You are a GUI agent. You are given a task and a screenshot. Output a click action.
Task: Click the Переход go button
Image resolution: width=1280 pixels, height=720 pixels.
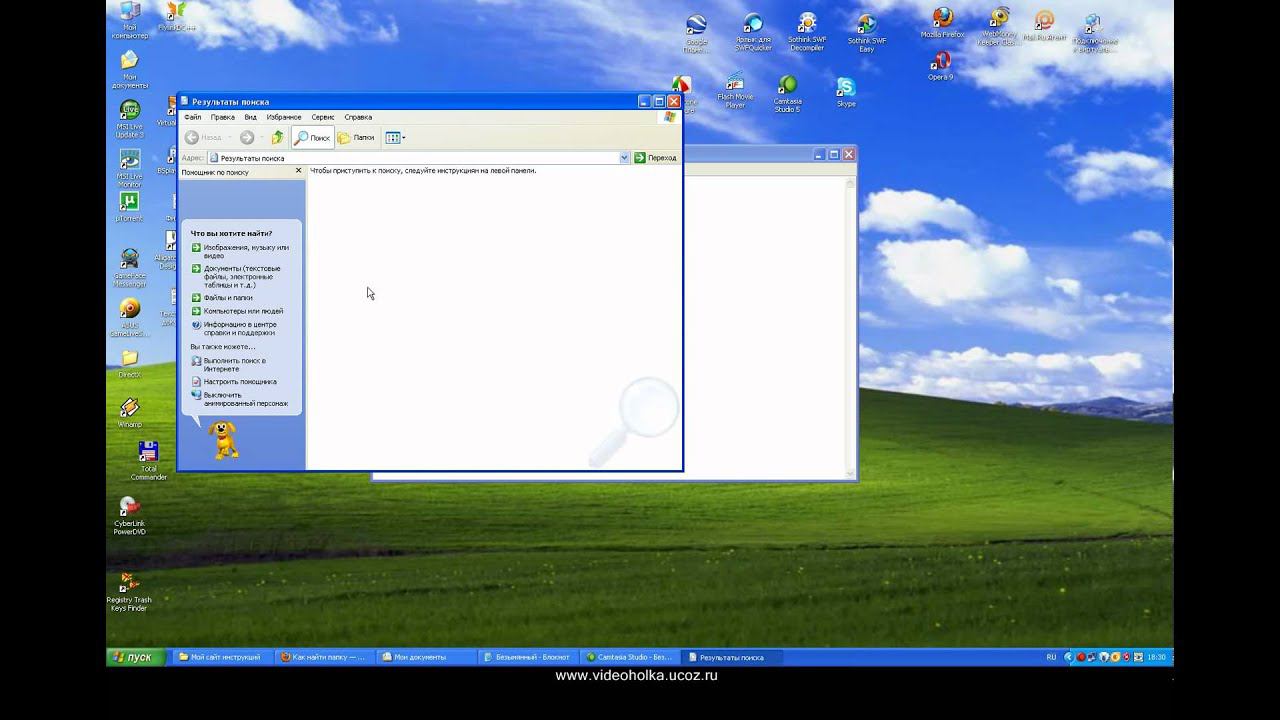[x=655, y=158]
